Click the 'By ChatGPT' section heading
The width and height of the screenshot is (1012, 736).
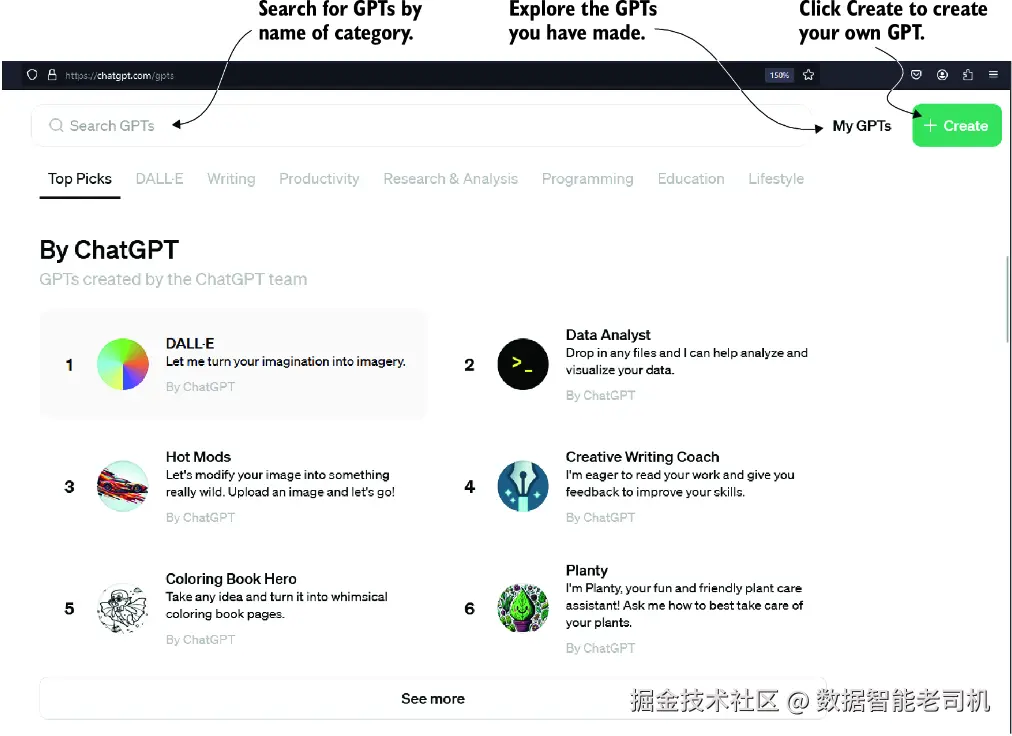[108, 250]
